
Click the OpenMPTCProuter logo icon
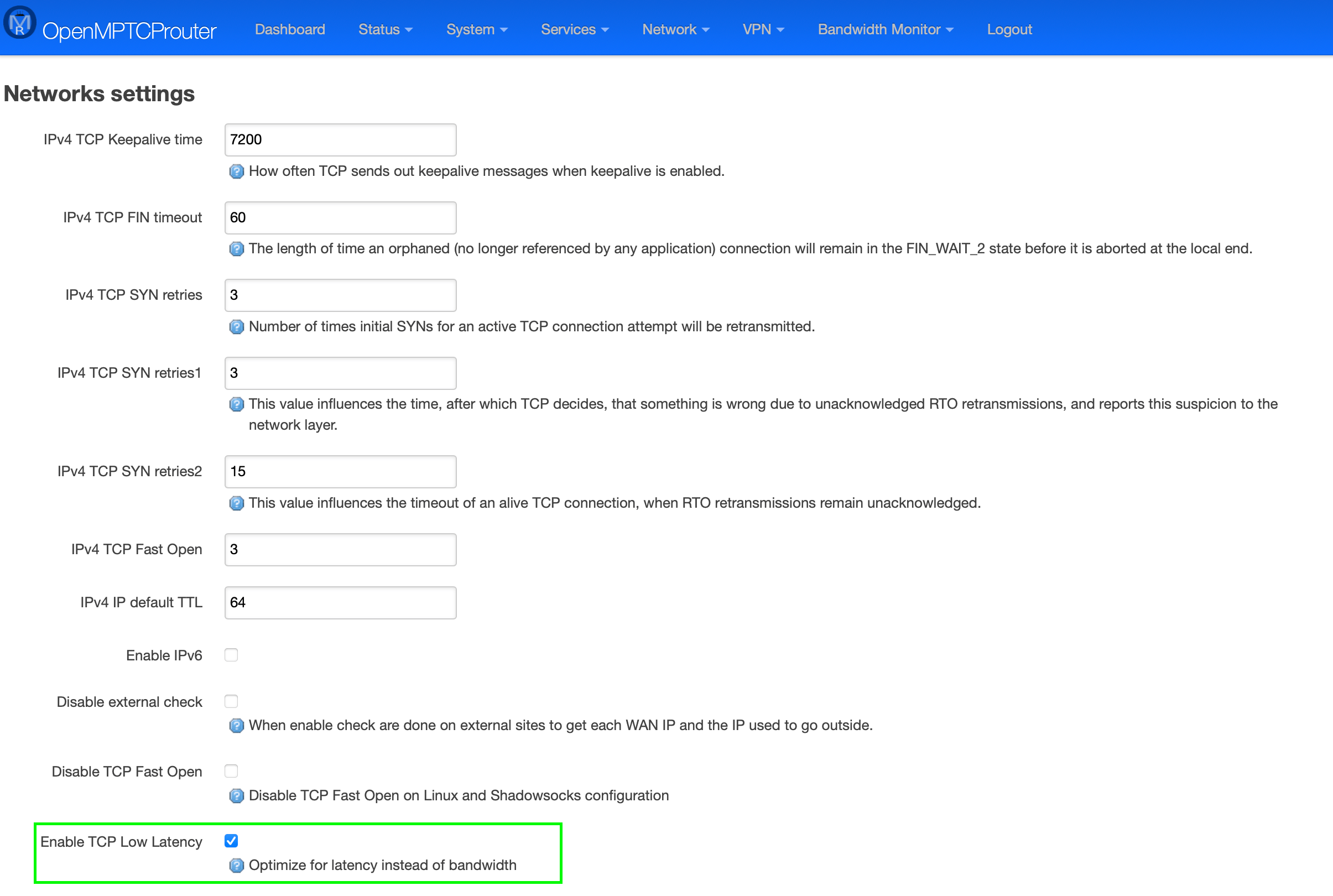(x=20, y=23)
